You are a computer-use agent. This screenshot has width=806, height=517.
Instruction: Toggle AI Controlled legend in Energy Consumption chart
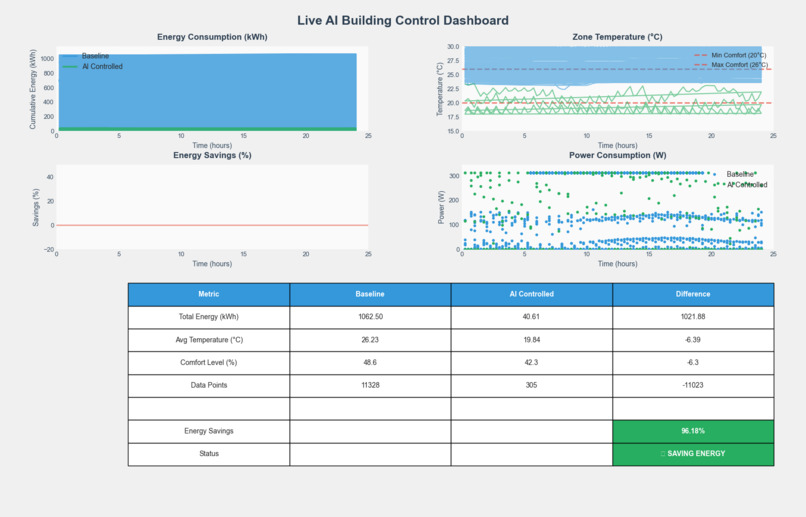(93, 66)
